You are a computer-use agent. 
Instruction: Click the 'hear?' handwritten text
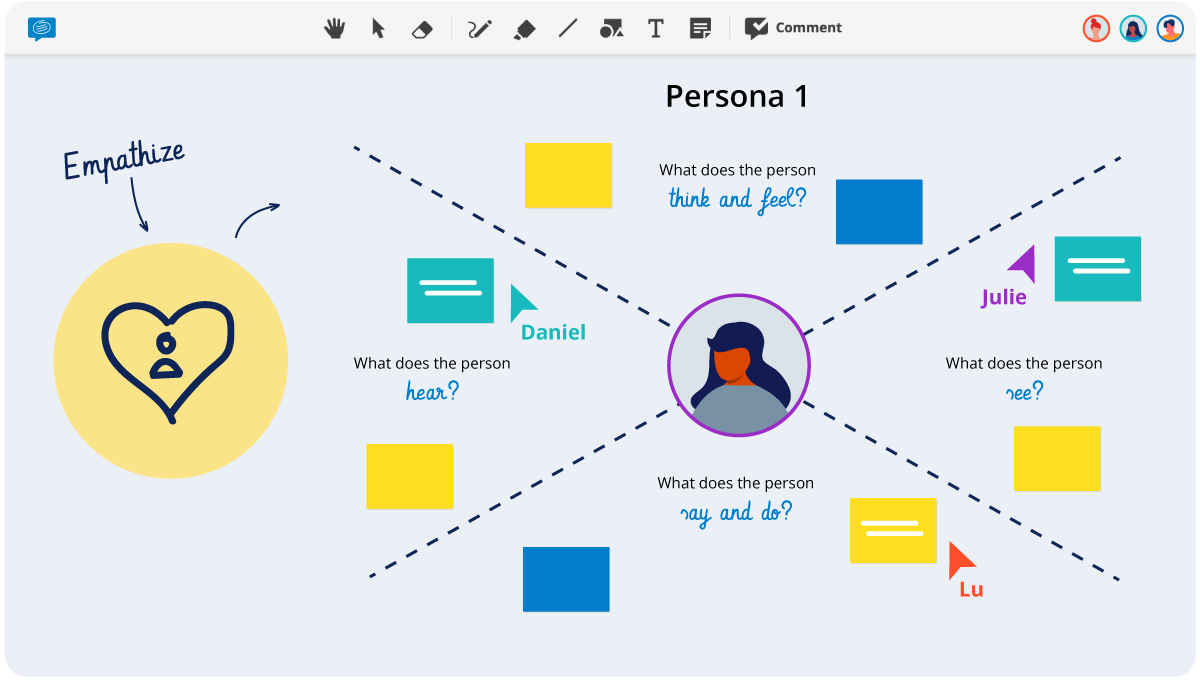pos(432,391)
